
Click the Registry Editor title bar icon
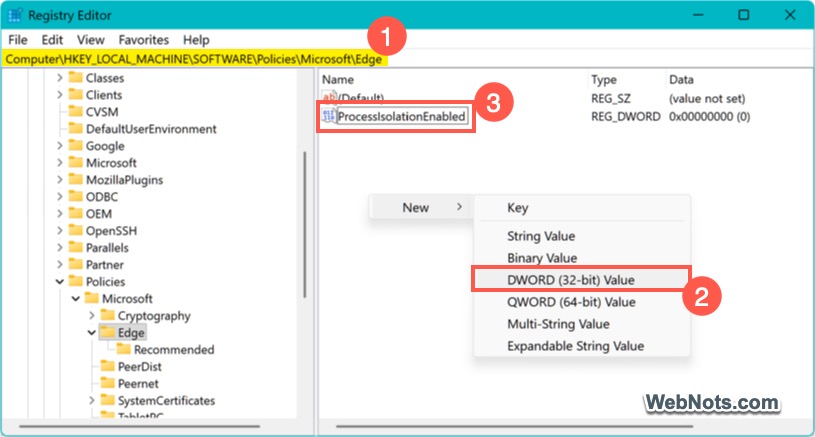(x=15, y=15)
